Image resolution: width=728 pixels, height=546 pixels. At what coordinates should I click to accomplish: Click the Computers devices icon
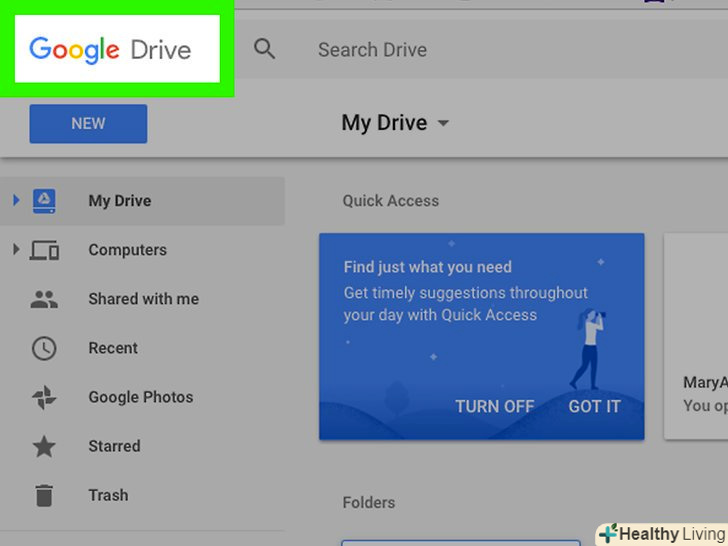coord(44,250)
